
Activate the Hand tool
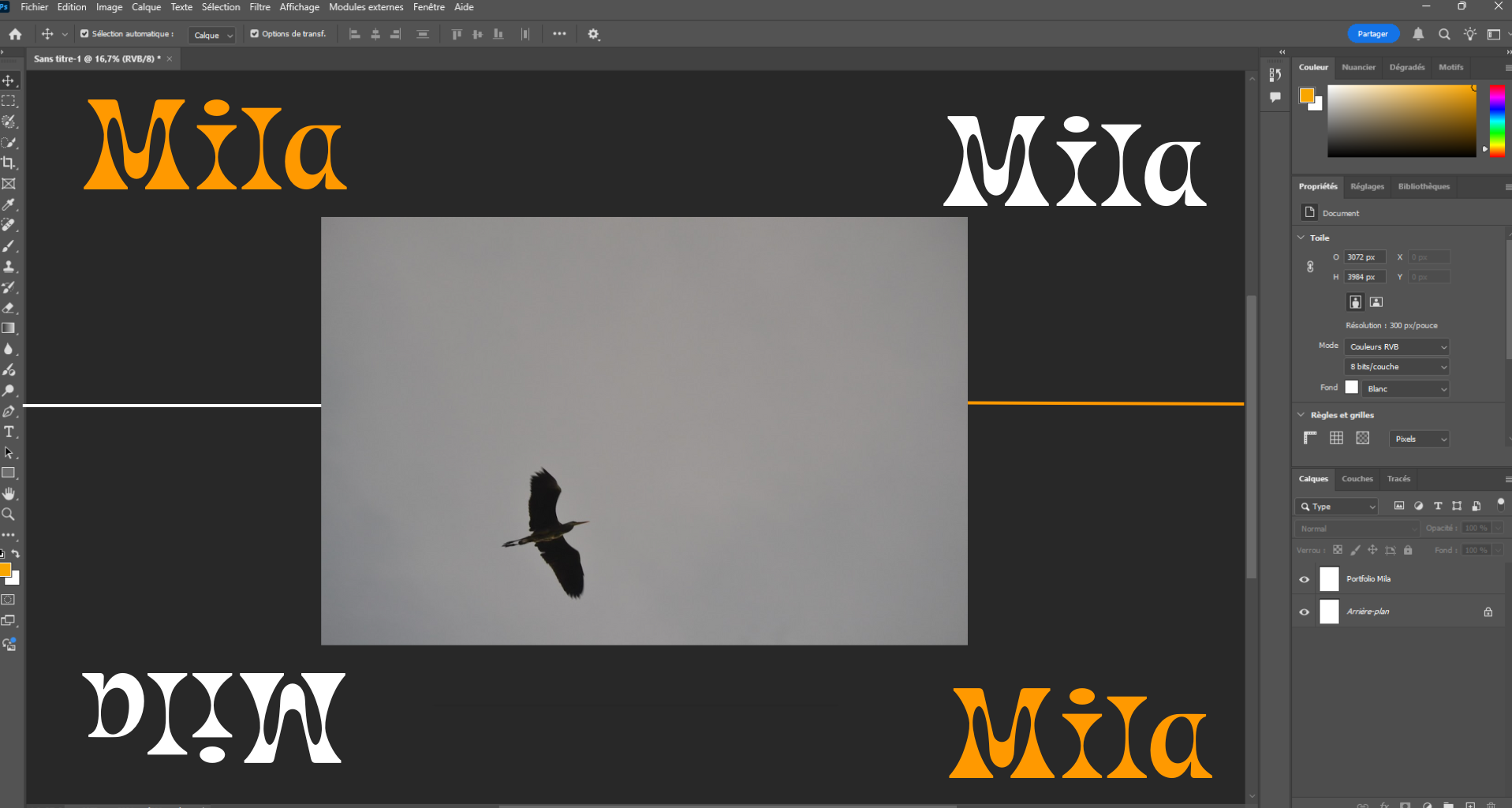coord(9,494)
